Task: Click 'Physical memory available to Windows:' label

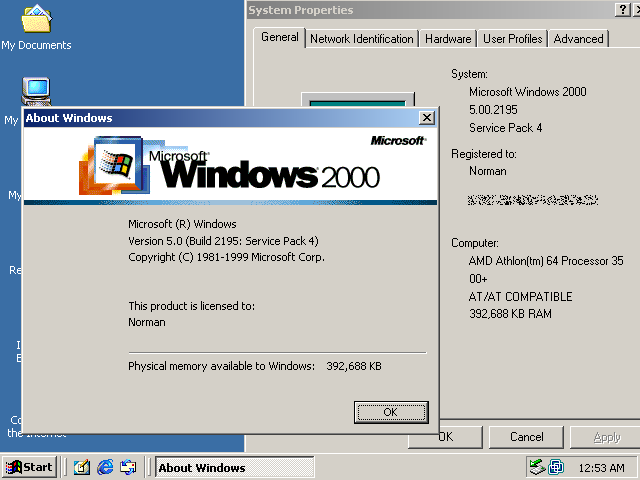Action: click(x=222, y=366)
